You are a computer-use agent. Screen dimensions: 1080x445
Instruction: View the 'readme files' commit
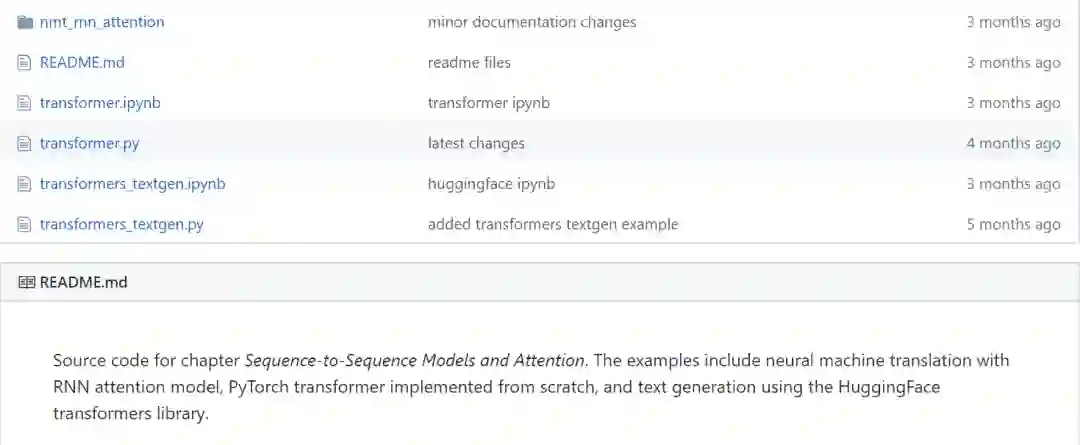pyautogui.click(x=469, y=62)
